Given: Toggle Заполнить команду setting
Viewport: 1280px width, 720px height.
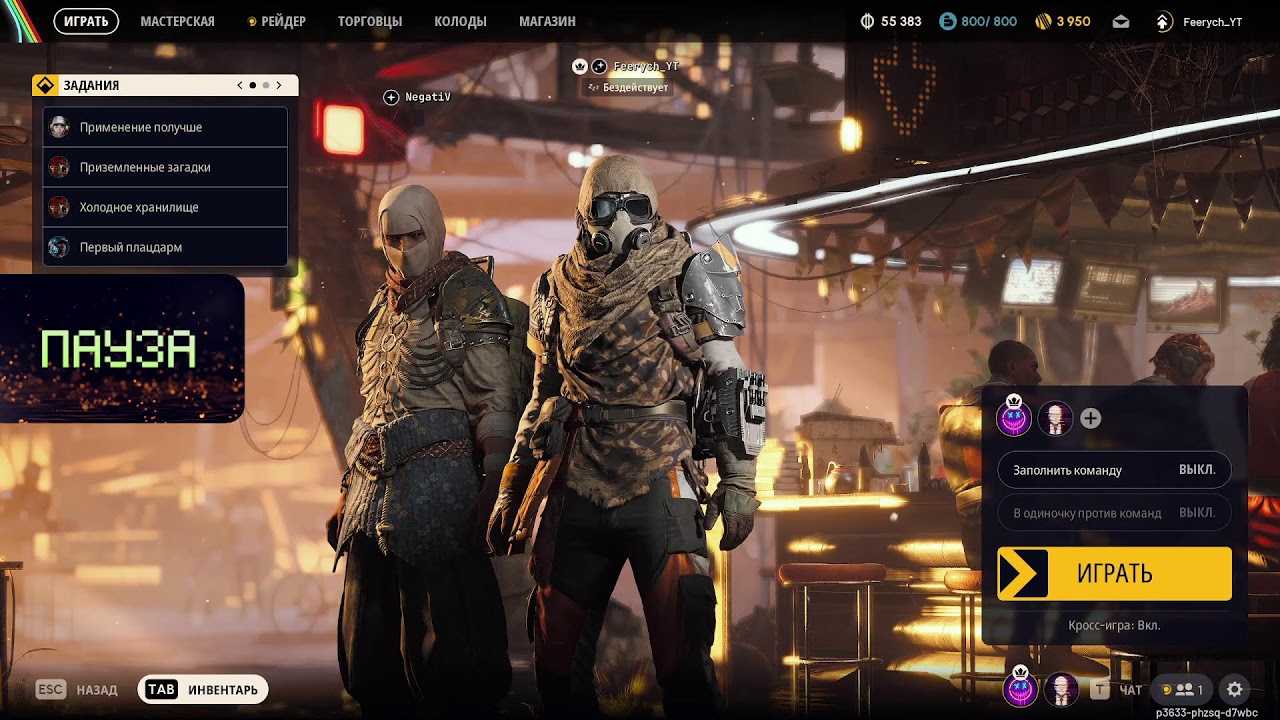Looking at the screenshot, I should coord(1114,470).
